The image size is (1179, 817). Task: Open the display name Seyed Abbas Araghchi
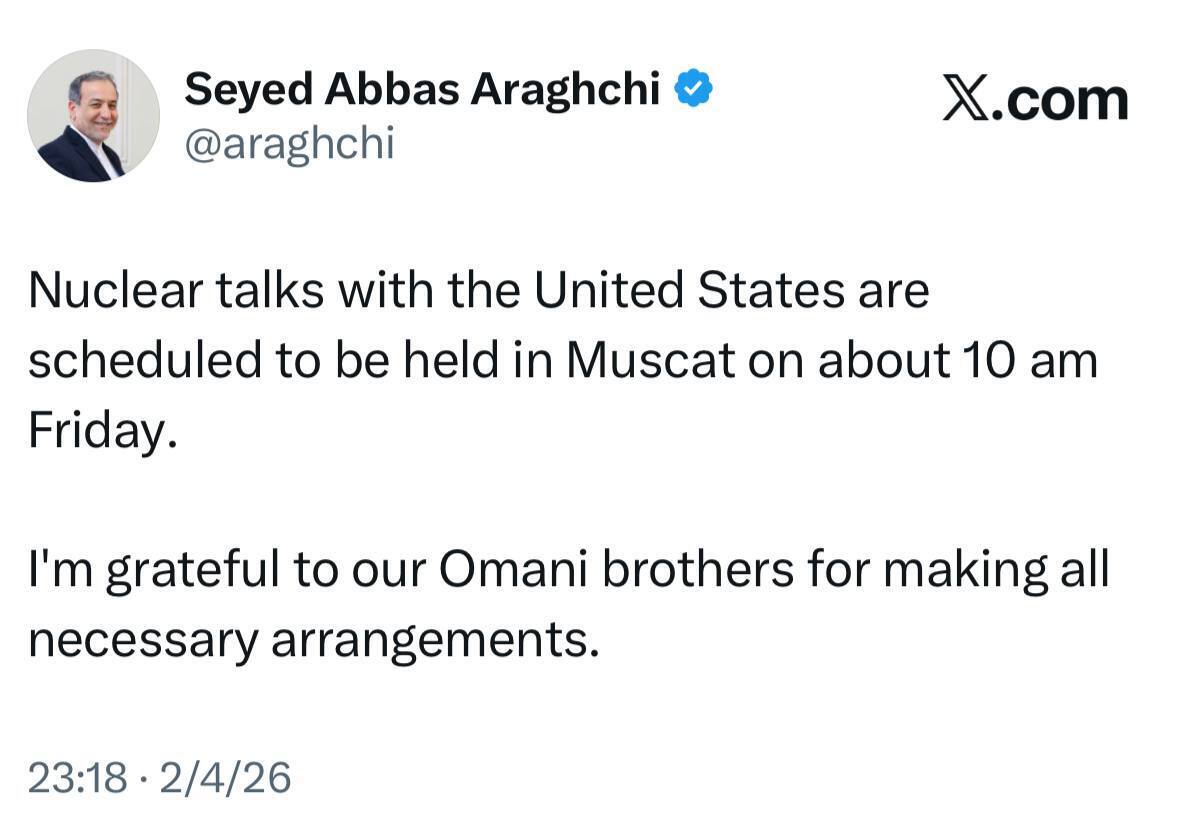[422, 90]
